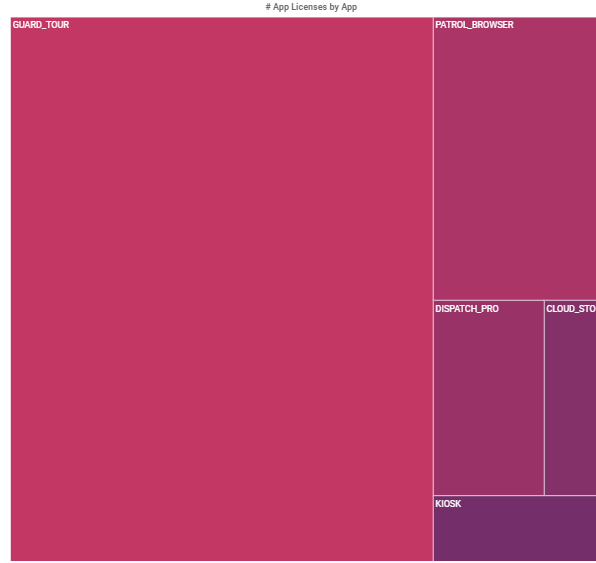Click the truncated "CLOUD_STO" text label
Screen dimensions: 596x563
tap(571, 309)
